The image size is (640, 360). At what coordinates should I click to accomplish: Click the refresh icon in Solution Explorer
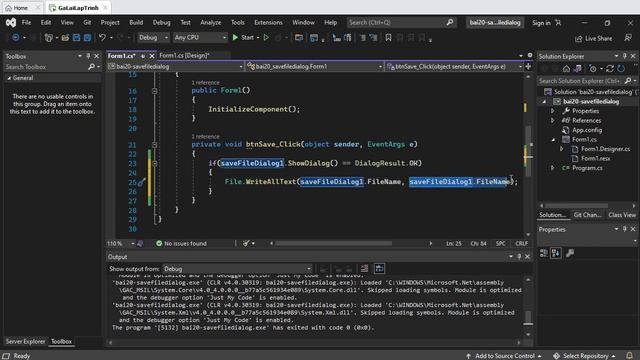(x=621, y=69)
